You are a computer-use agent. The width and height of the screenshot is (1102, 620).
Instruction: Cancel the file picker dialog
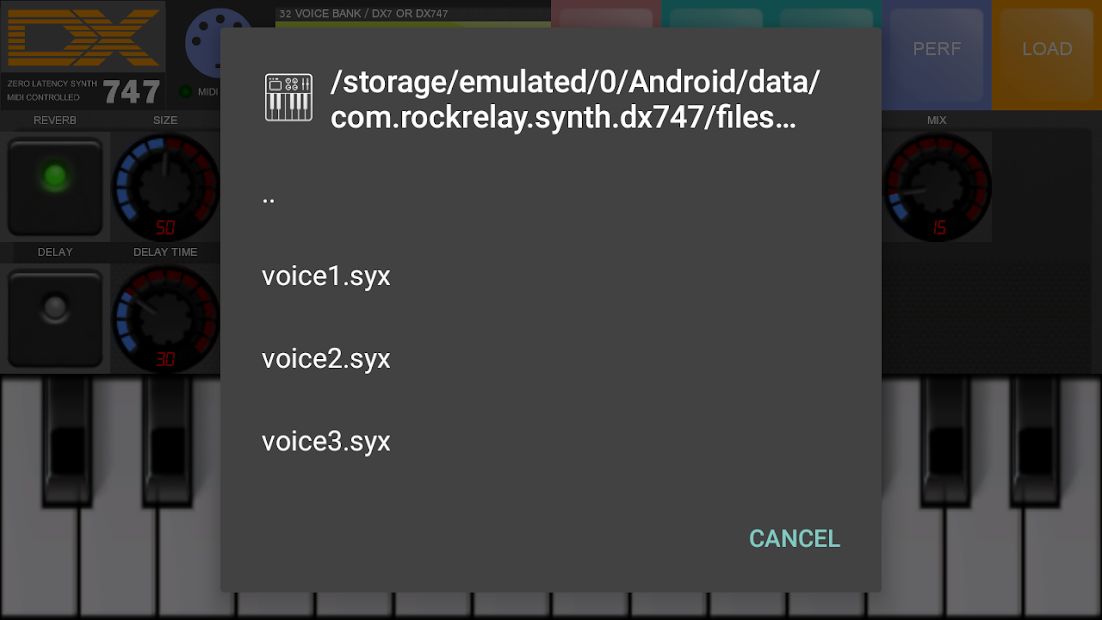tap(794, 538)
